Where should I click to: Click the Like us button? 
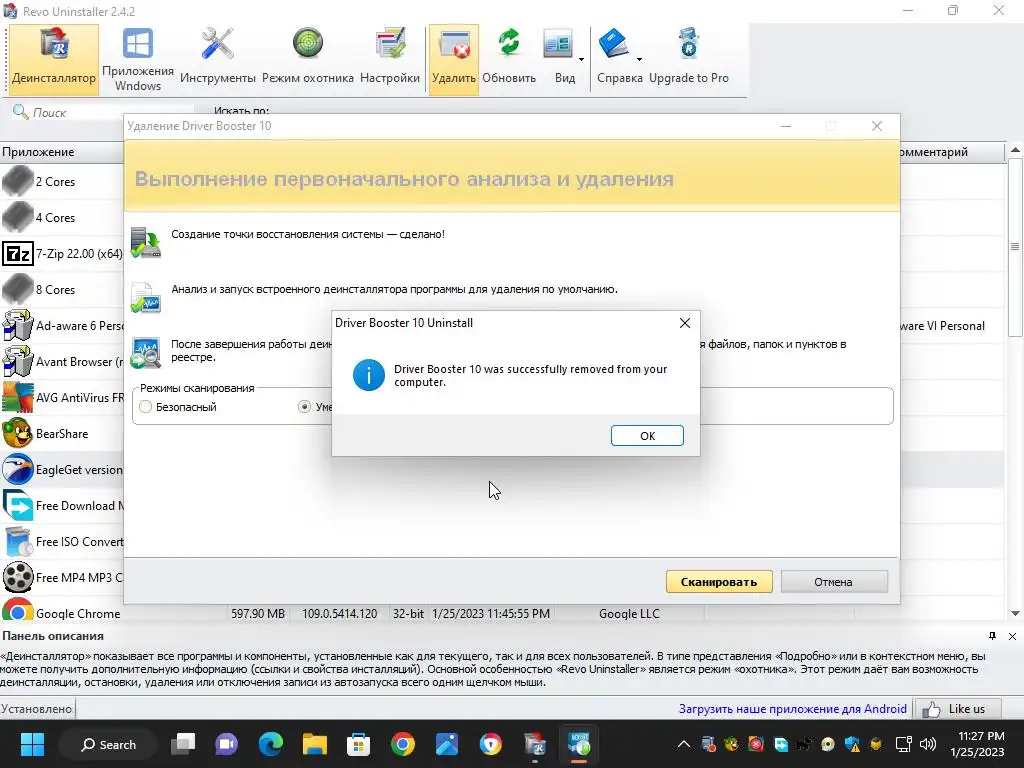[x=959, y=709]
